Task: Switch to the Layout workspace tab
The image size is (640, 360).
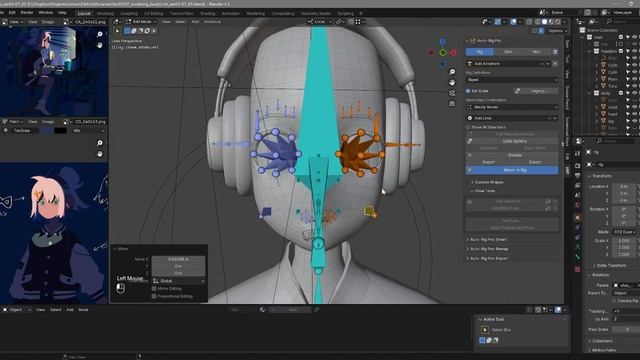Action: pos(84,13)
